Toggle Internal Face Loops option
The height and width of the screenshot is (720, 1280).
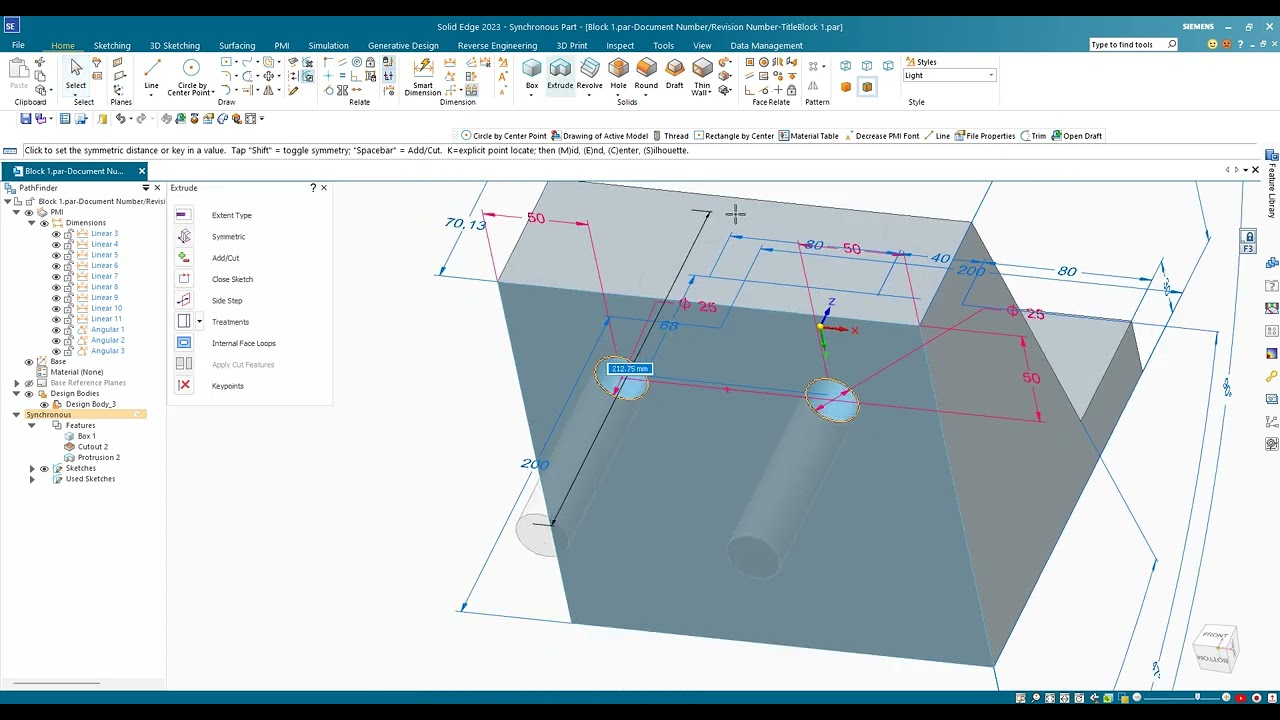(x=183, y=343)
